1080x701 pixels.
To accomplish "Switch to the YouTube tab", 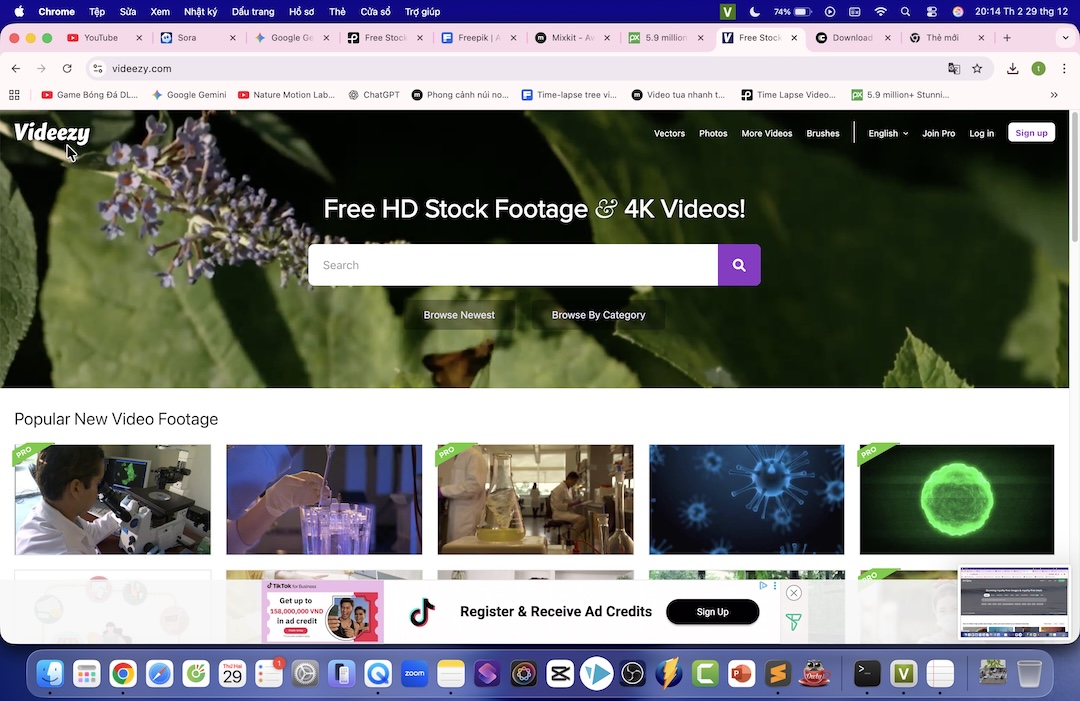I will click(x=100, y=38).
